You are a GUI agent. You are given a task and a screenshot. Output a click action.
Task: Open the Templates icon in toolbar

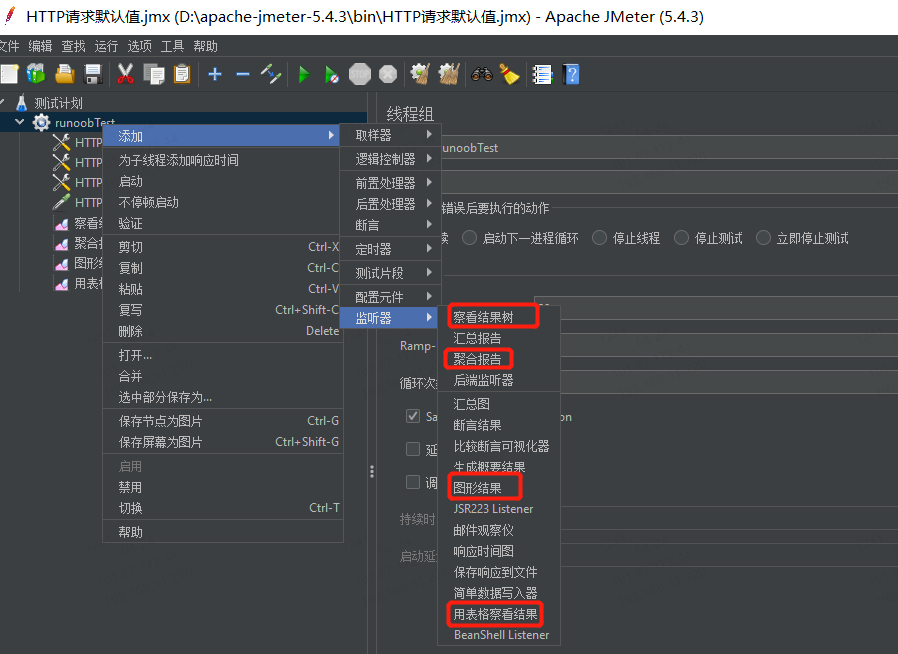click(x=36, y=74)
